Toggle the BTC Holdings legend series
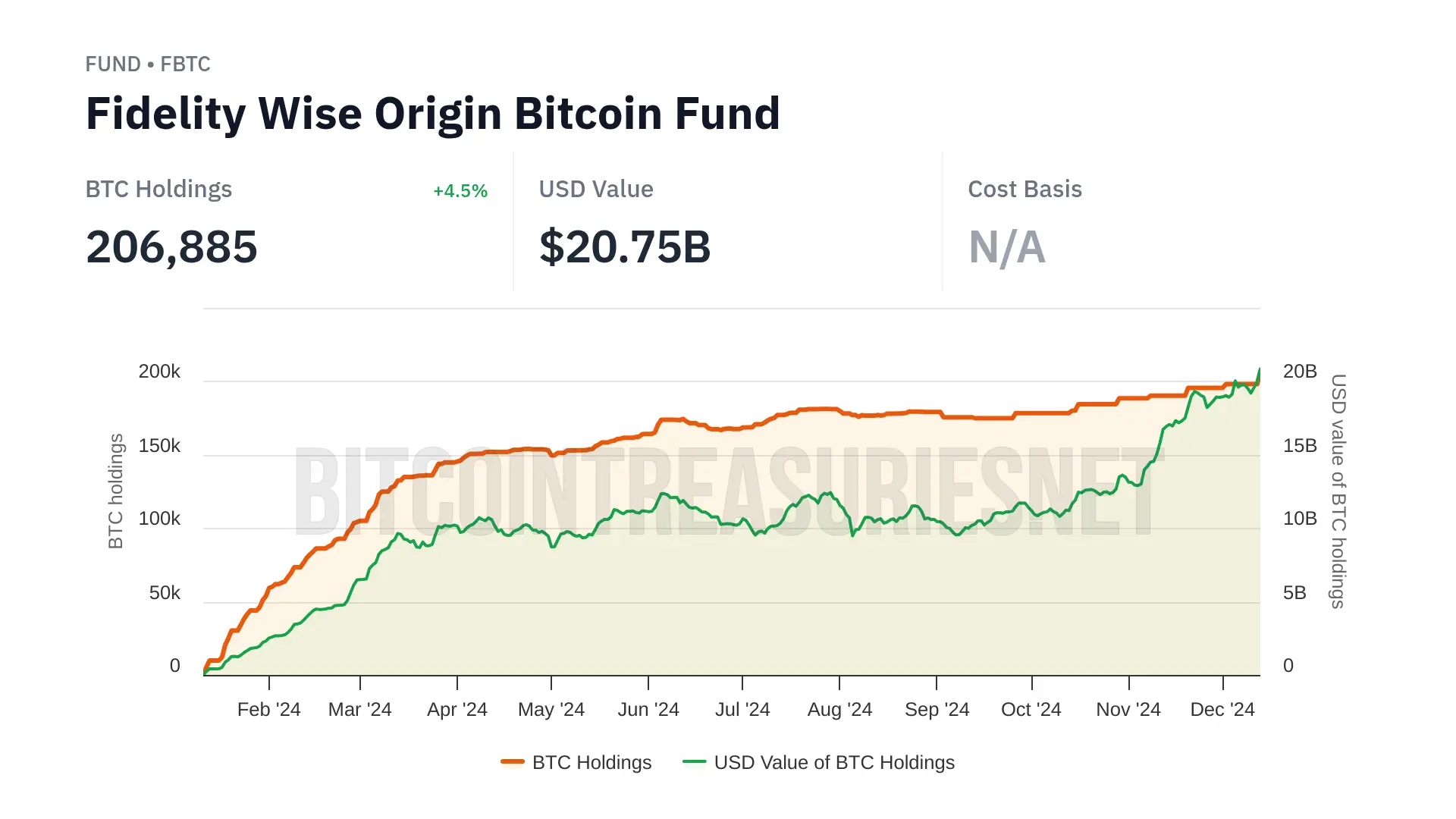 pyautogui.click(x=591, y=762)
